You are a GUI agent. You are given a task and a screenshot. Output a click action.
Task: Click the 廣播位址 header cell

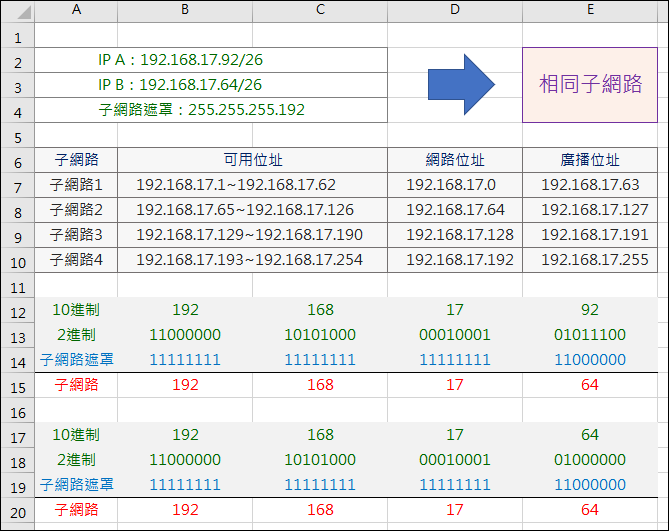click(x=590, y=160)
